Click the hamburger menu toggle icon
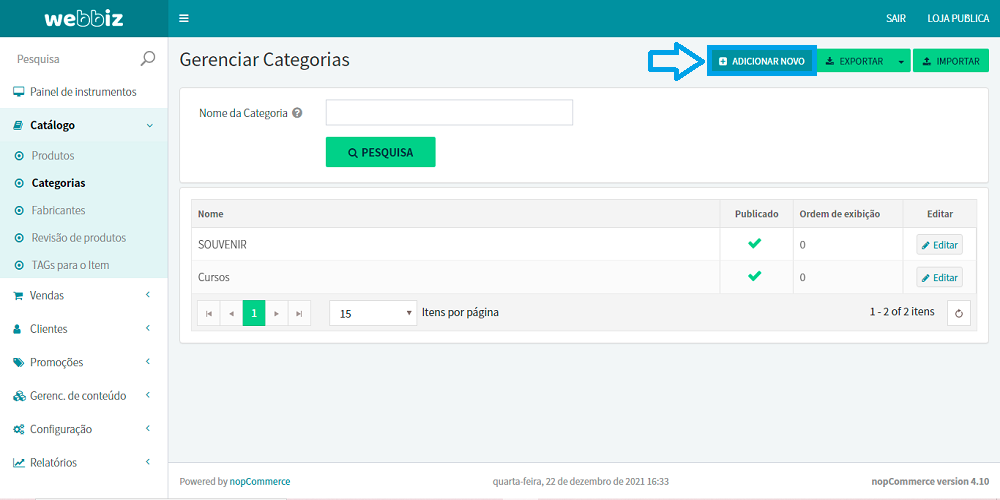This screenshot has height=500, width=1000. (x=183, y=18)
